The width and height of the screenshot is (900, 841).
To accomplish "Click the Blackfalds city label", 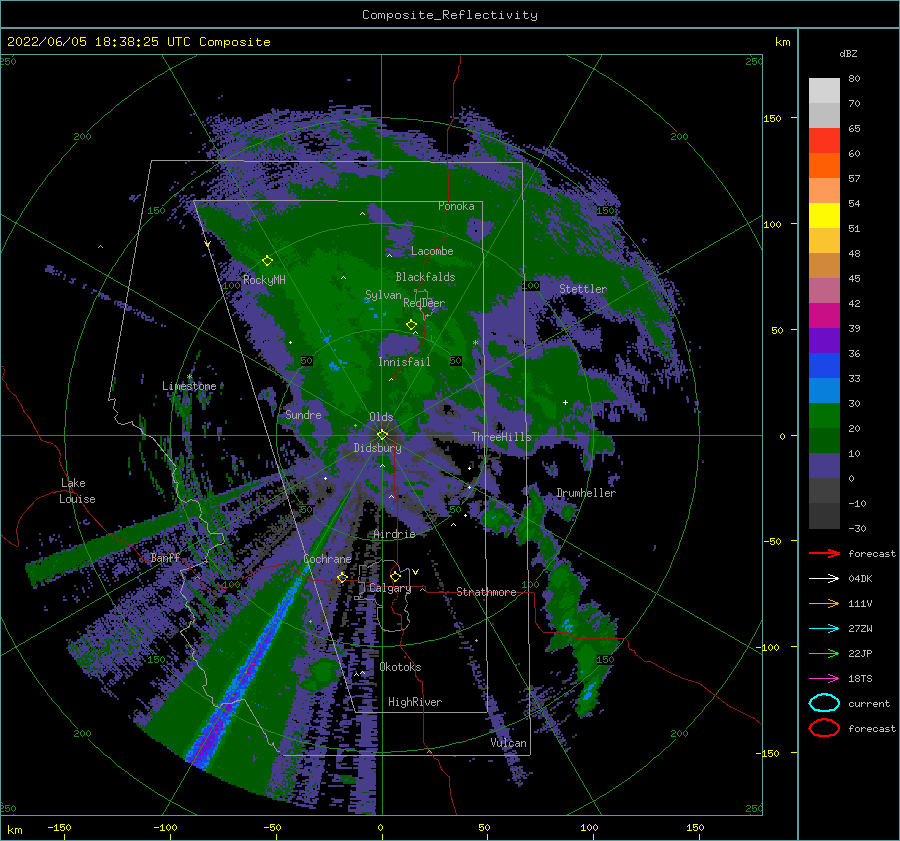I will (x=425, y=277).
